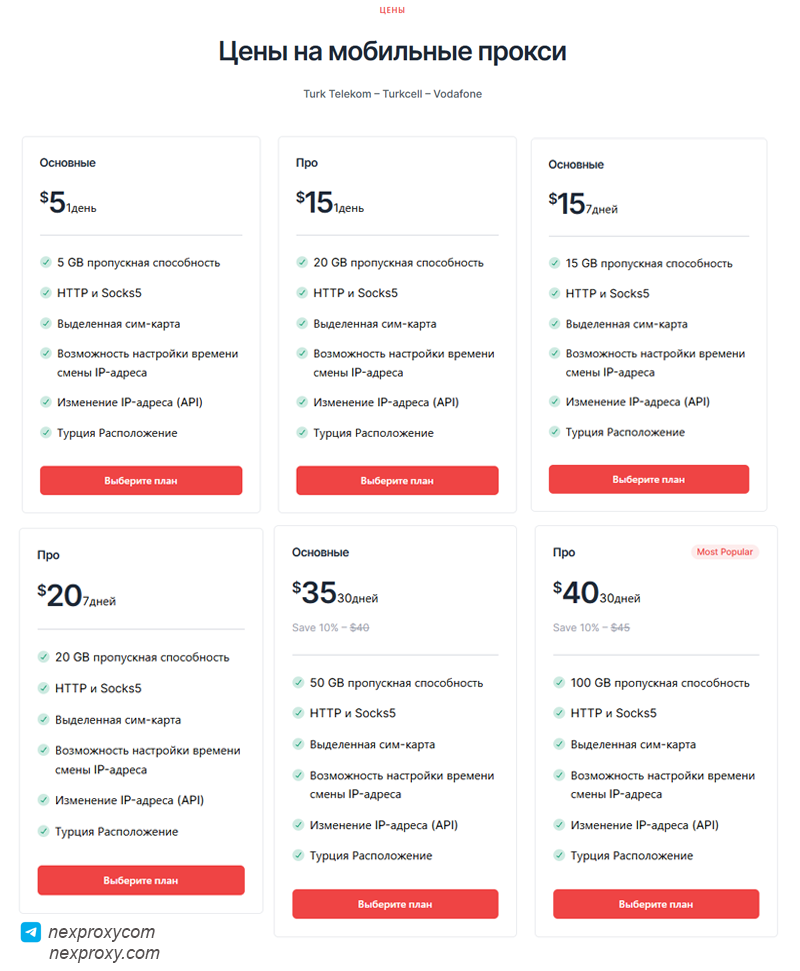The image size is (800, 971).
Task: Click 'Выберите план' in the $5 Основные plan
Action: [140, 480]
